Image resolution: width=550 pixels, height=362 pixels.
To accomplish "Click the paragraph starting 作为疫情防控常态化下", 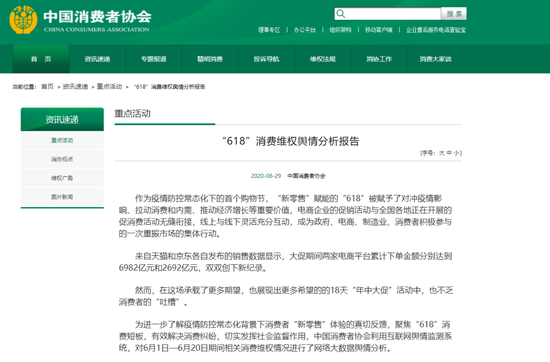I will tap(285, 216).
